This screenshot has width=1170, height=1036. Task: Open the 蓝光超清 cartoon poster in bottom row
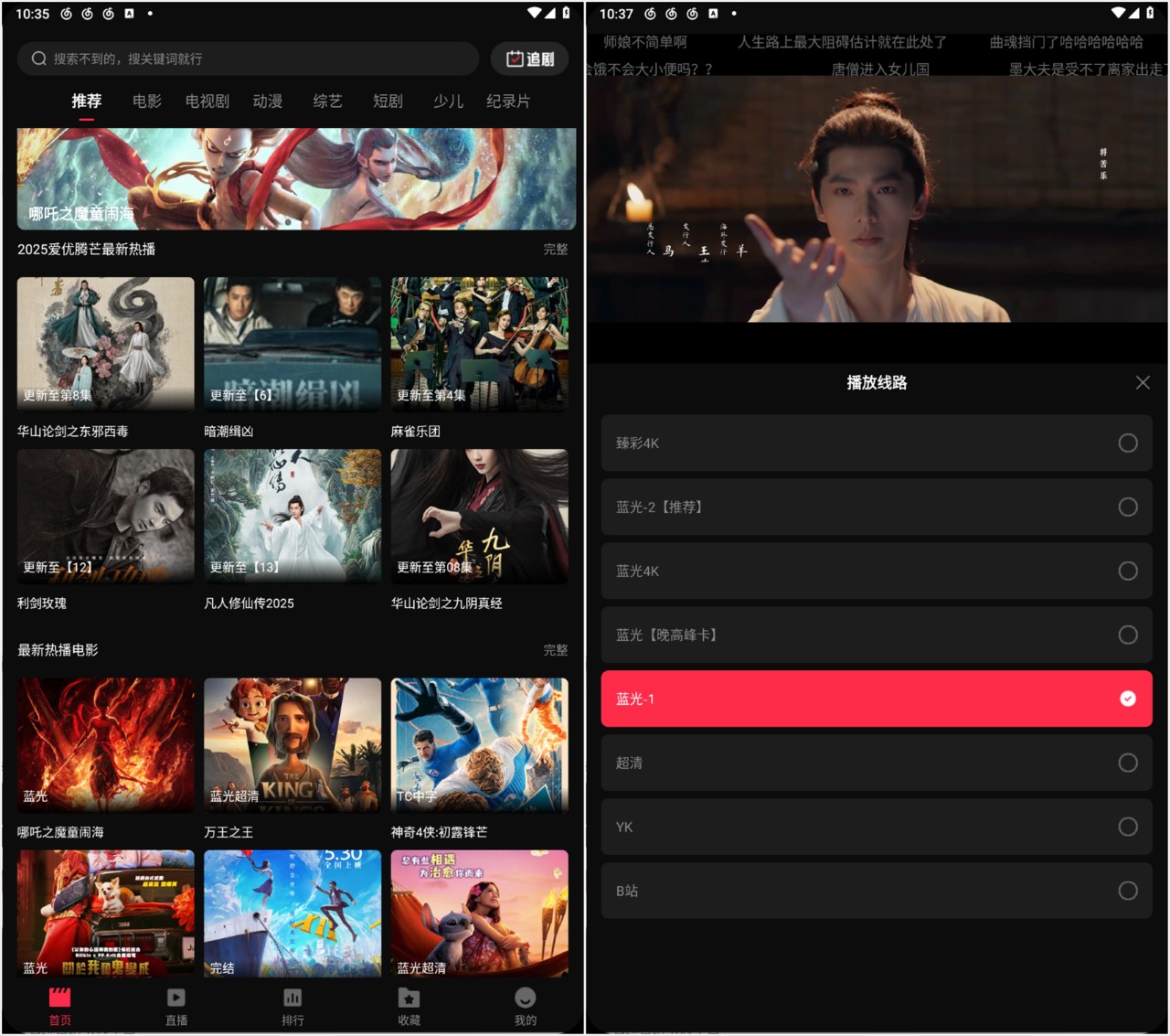[x=480, y=914]
